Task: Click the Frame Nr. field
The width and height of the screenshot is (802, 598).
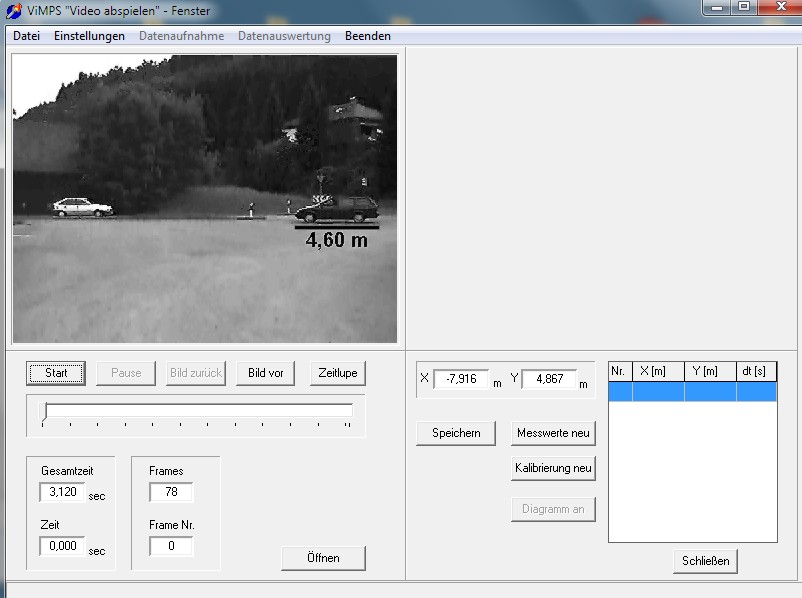Action: pyautogui.click(x=171, y=546)
